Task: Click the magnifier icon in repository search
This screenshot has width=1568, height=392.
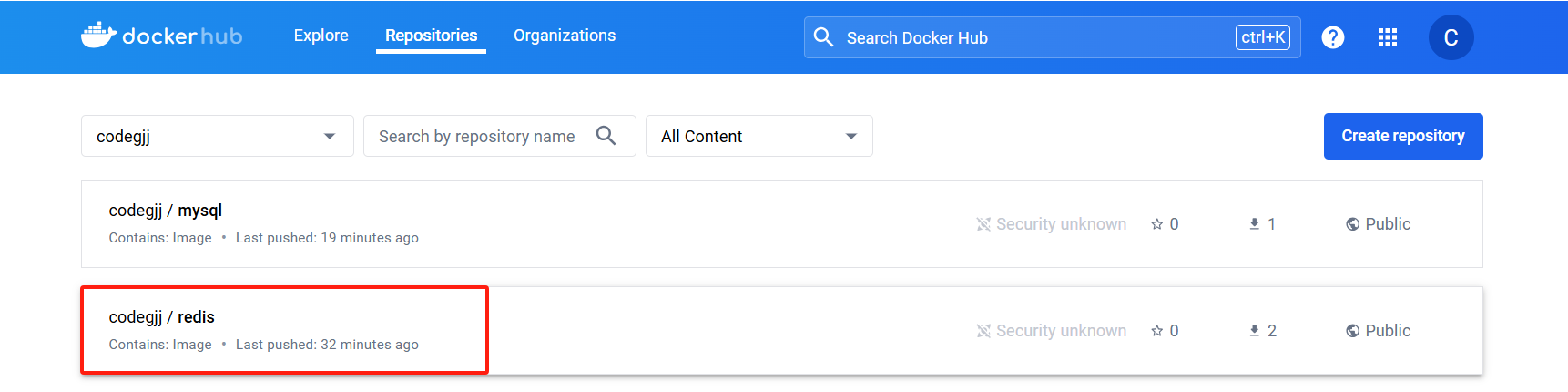Action: pyautogui.click(x=606, y=136)
